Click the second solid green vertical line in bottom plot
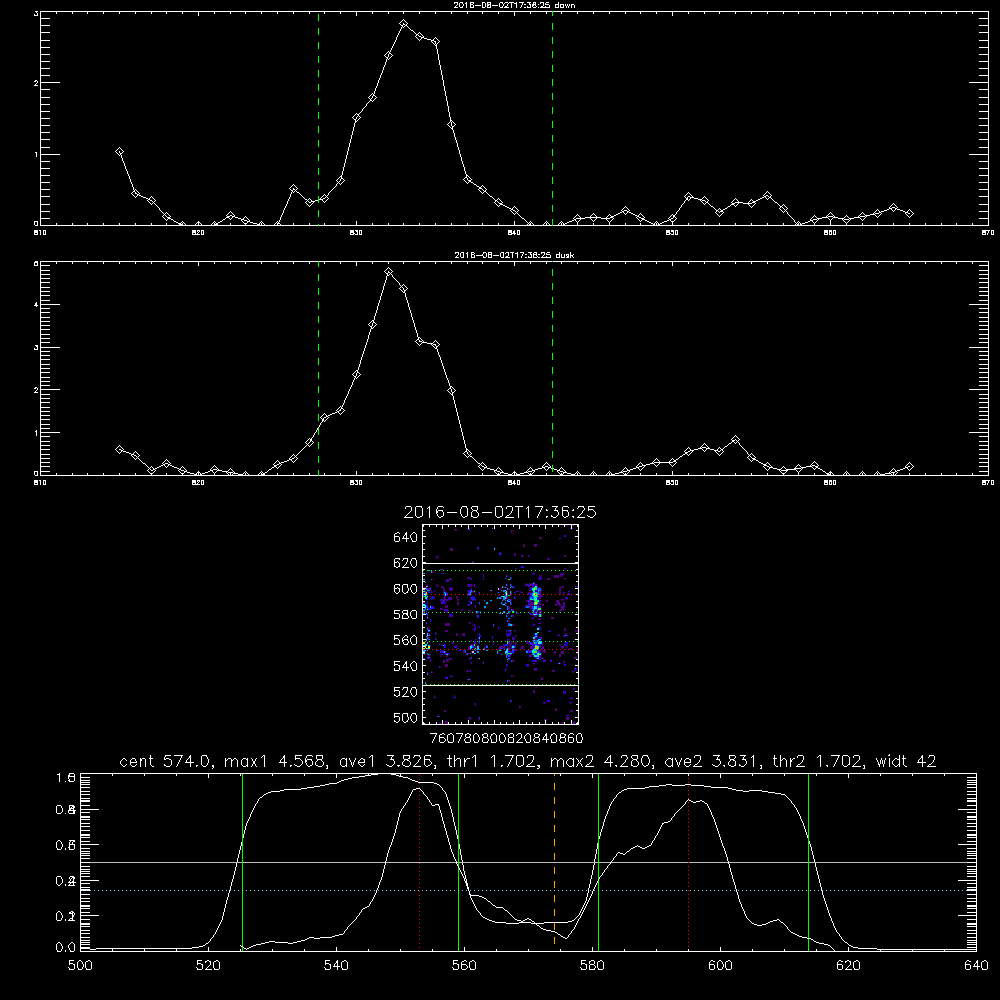Viewport: 1000px width, 1000px height. tap(459, 862)
